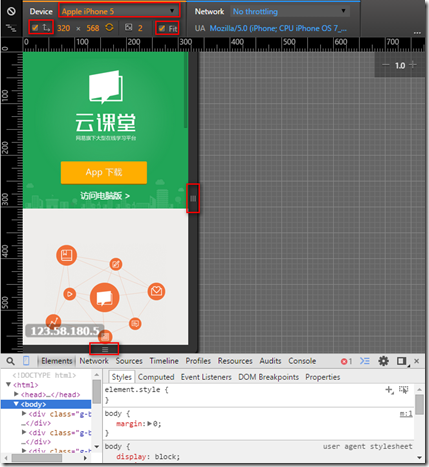Show the console drawer icon

pyautogui.click(x=365, y=361)
